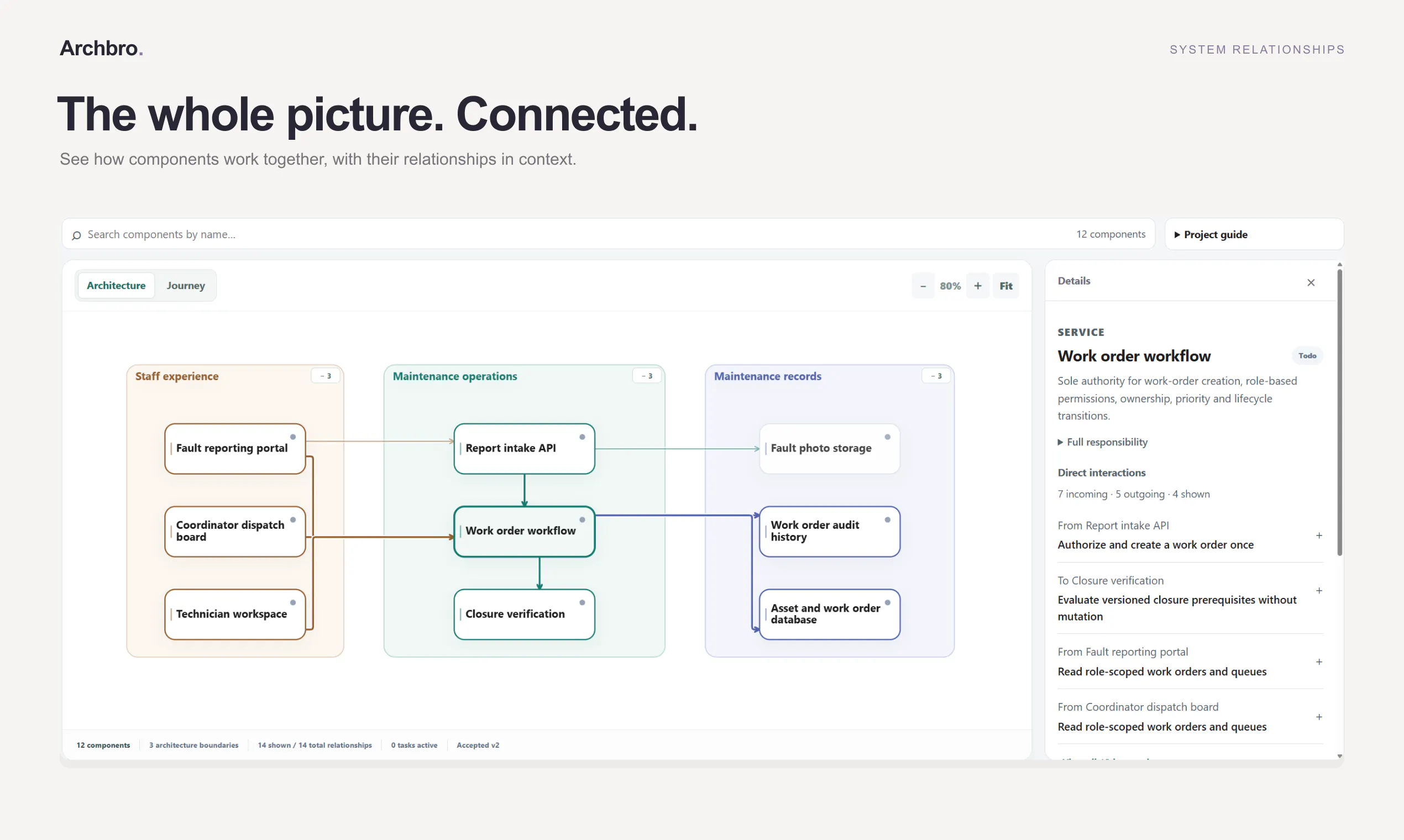Switch to the Journey tab
Viewport: 1404px width, 840px height.
point(186,285)
